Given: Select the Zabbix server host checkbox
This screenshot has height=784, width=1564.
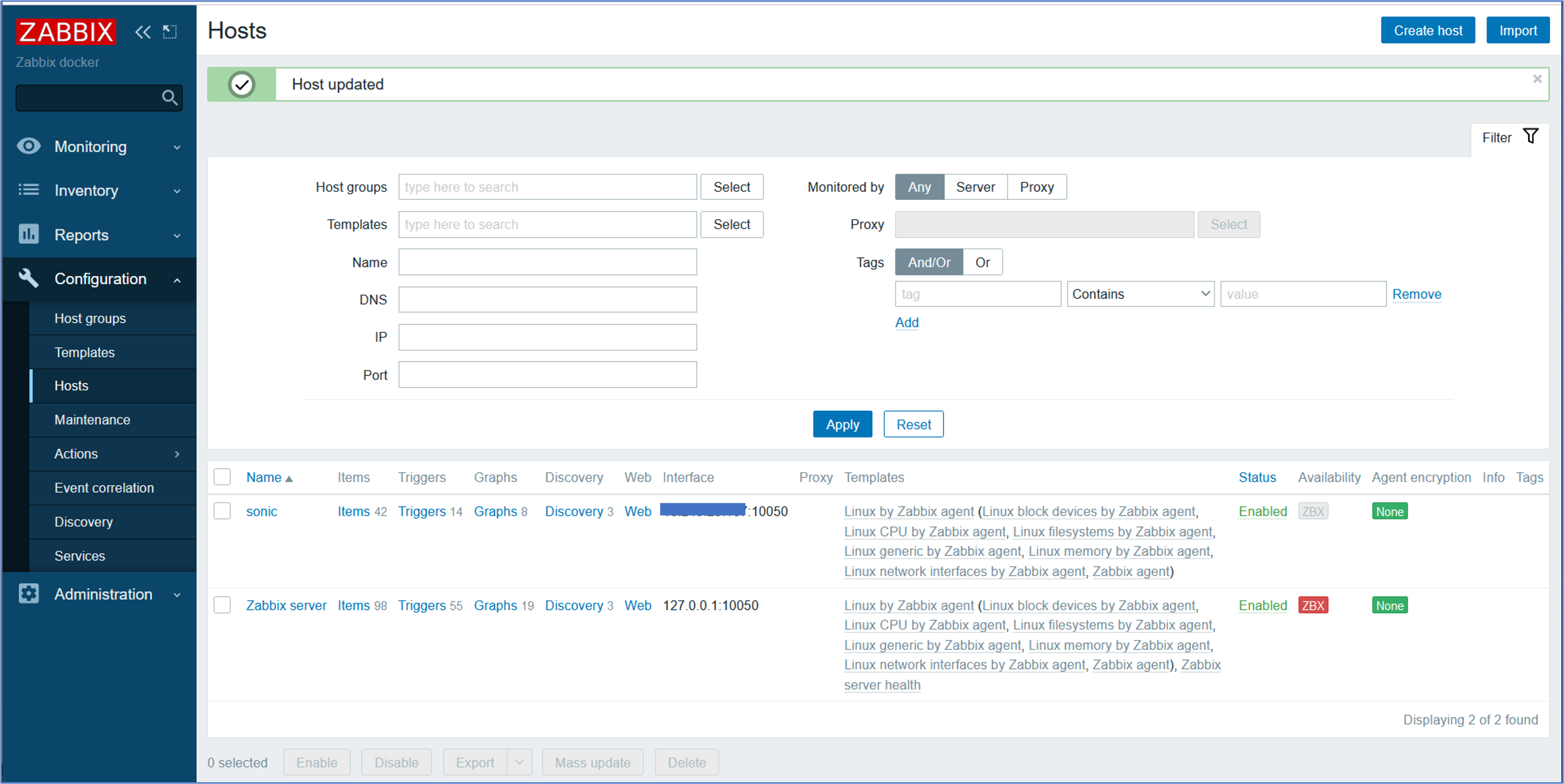Looking at the screenshot, I should click(x=222, y=605).
